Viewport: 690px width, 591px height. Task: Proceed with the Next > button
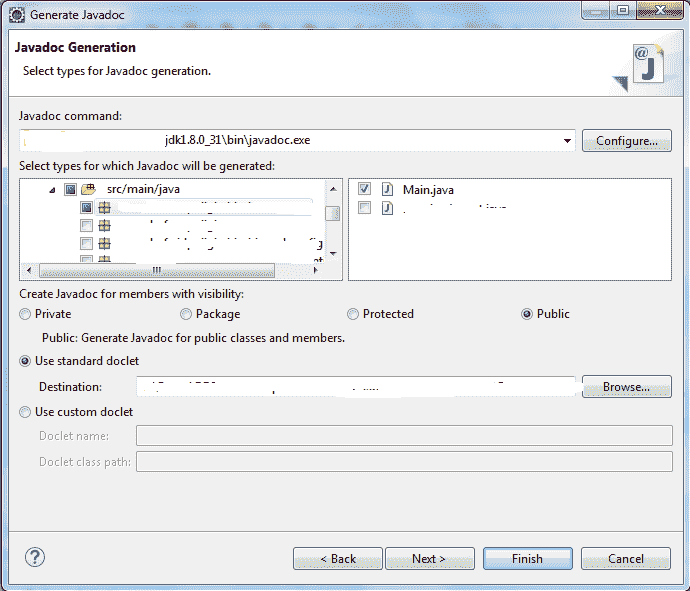pos(430,558)
